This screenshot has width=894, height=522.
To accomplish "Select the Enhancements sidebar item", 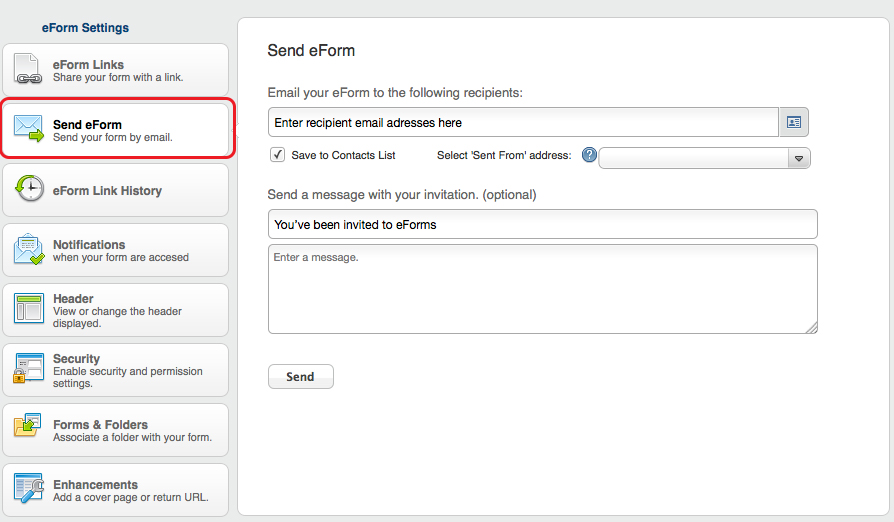I will [x=116, y=490].
